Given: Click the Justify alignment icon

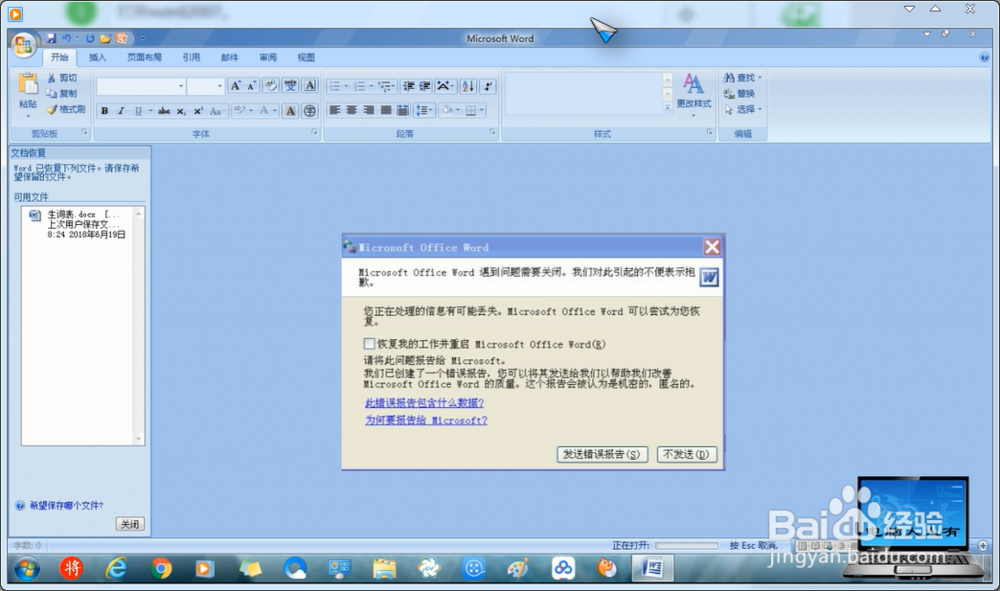Looking at the screenshot, I should click(x=386, y=110).
